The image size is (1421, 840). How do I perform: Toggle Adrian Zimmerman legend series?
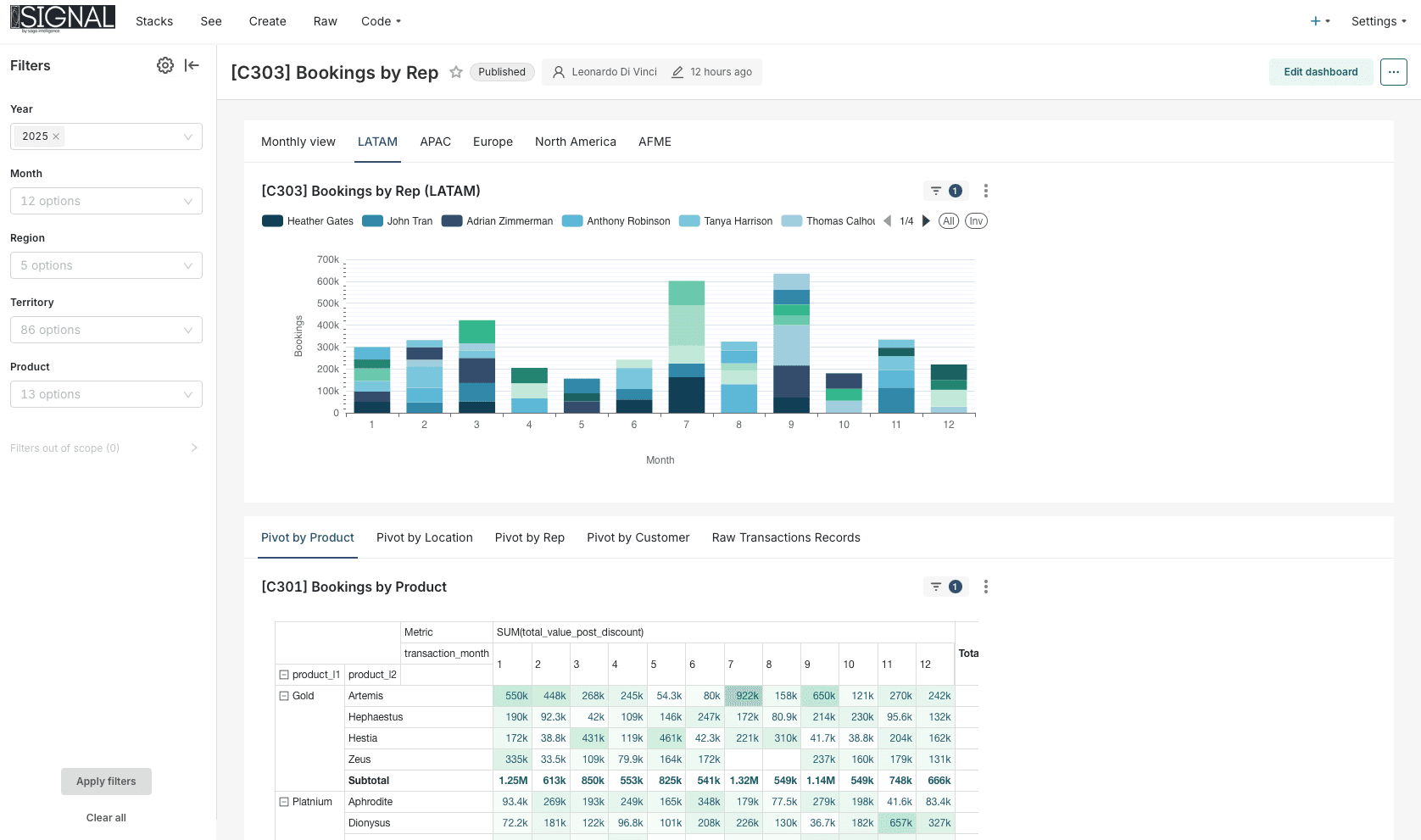point(497,221)
